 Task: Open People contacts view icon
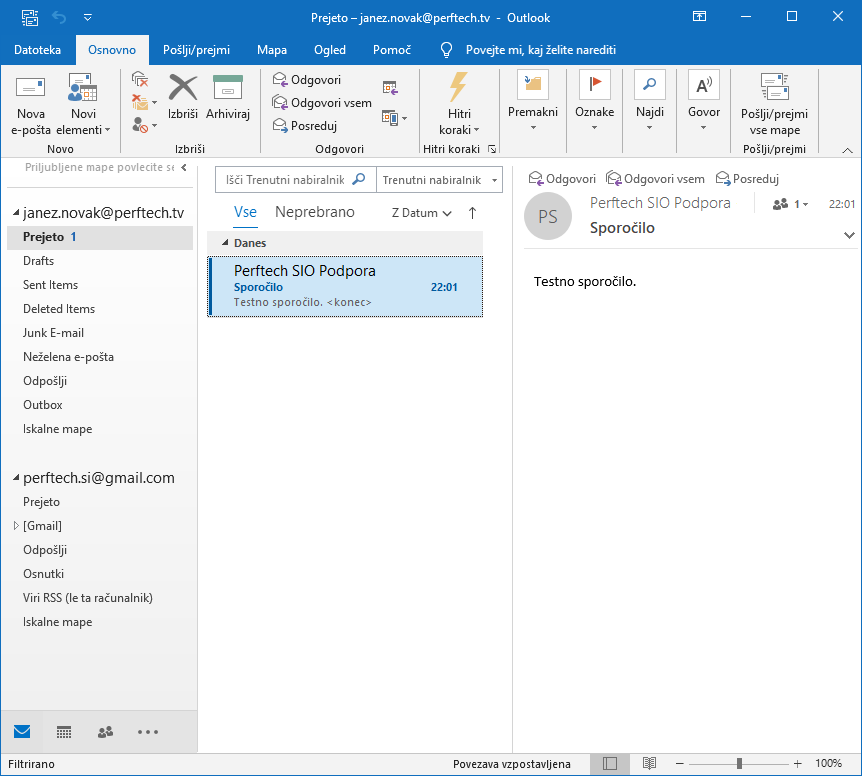(105, 731)
